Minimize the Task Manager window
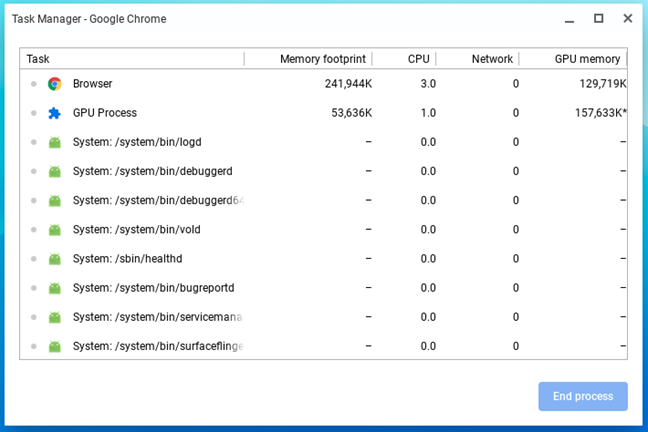The width and height of the screenshot is (648, 432). tap(569, 19)
